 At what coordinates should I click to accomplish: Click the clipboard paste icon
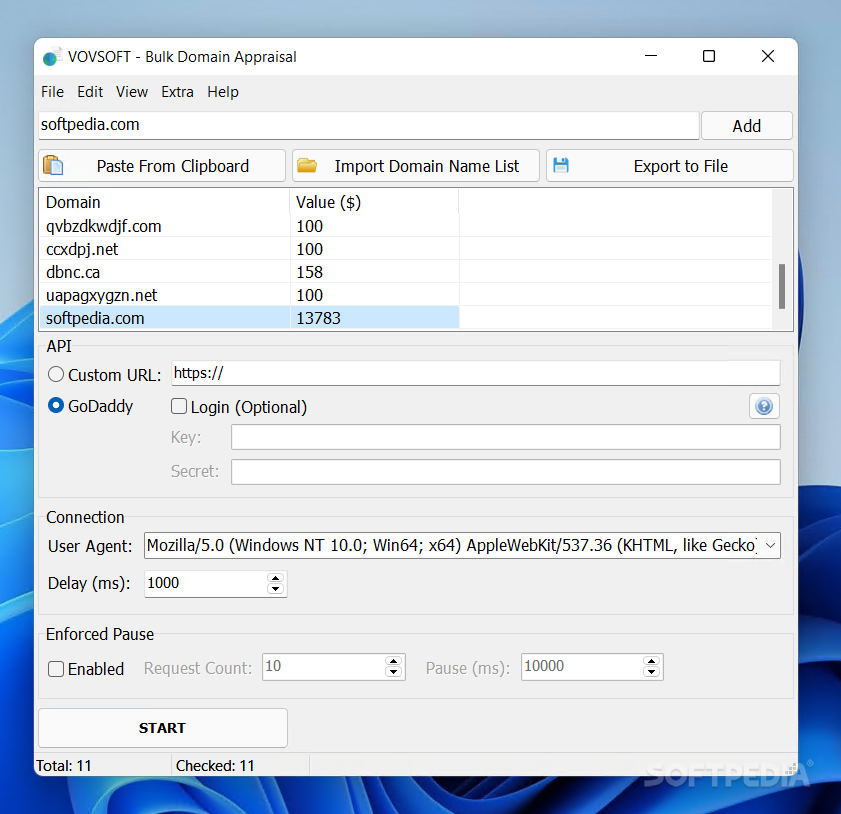point(53,165)
